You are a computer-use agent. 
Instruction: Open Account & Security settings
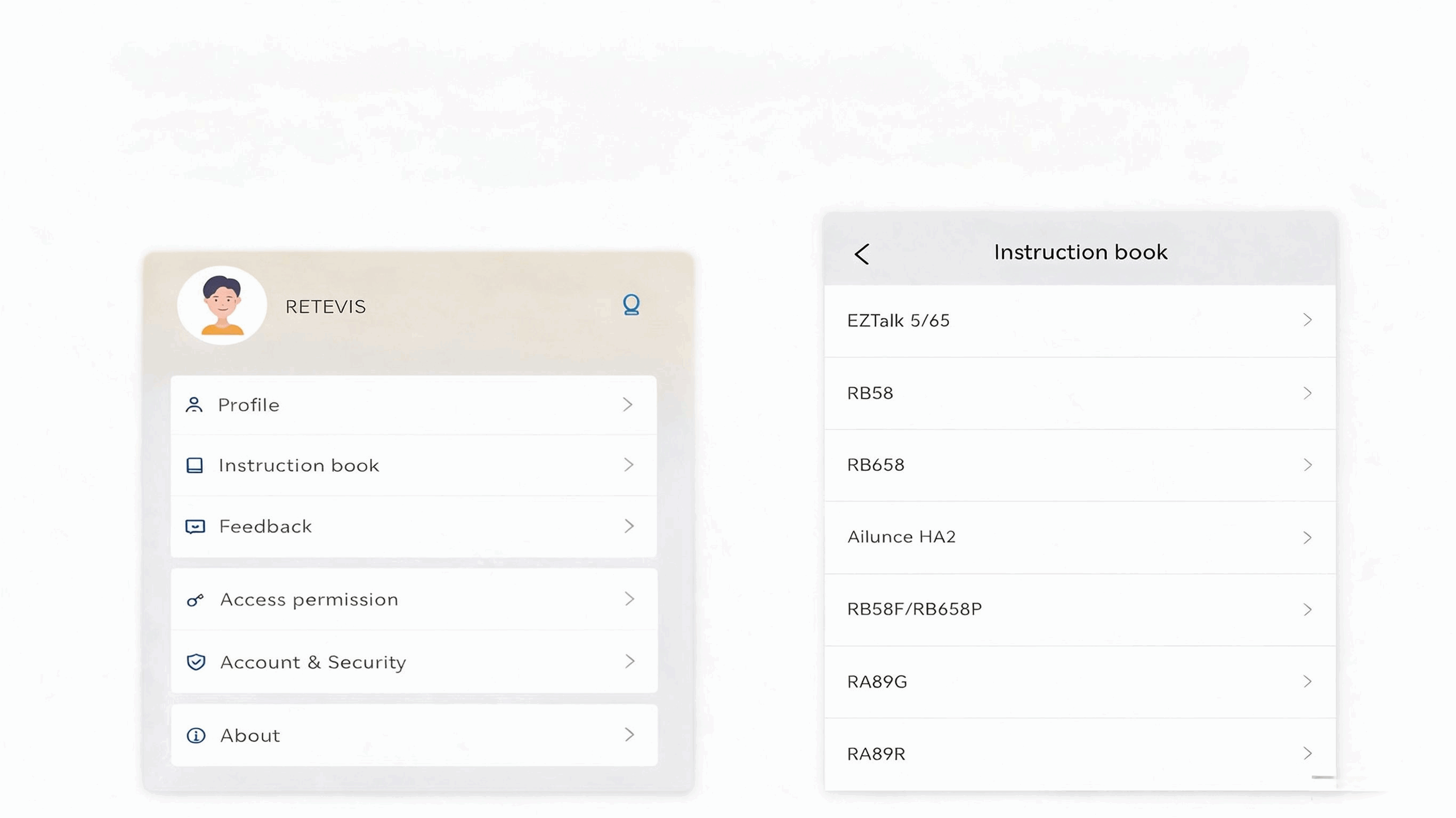coord(414,662)
